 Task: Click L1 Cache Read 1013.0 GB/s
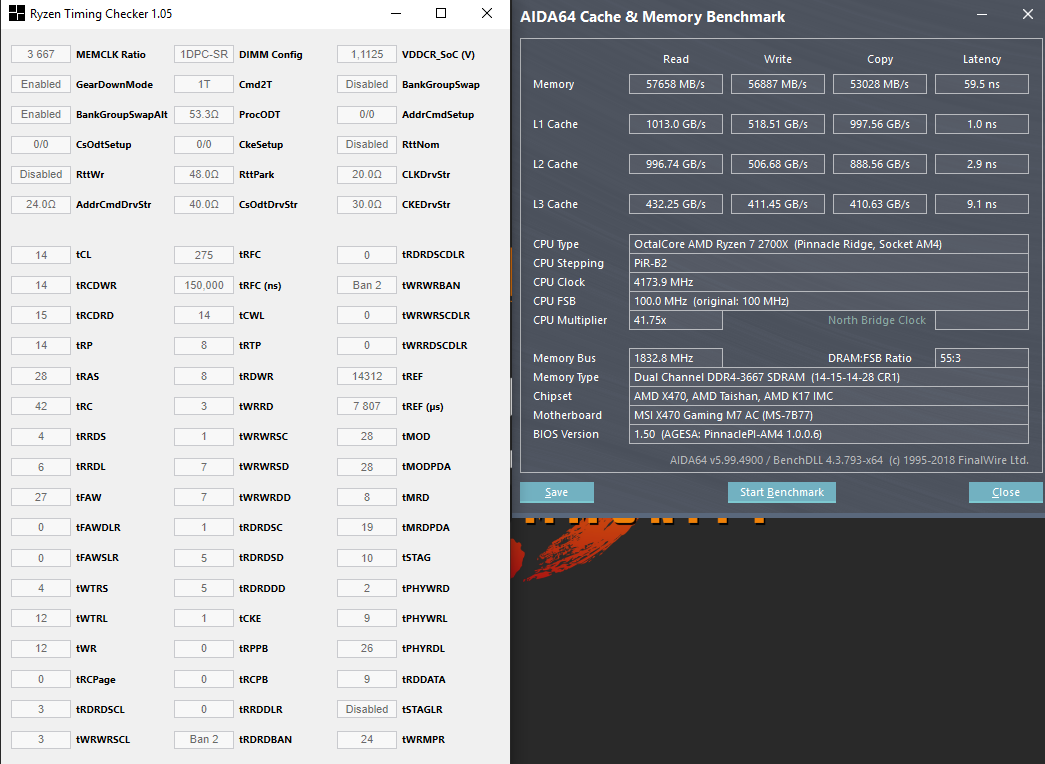pos(676,124)
